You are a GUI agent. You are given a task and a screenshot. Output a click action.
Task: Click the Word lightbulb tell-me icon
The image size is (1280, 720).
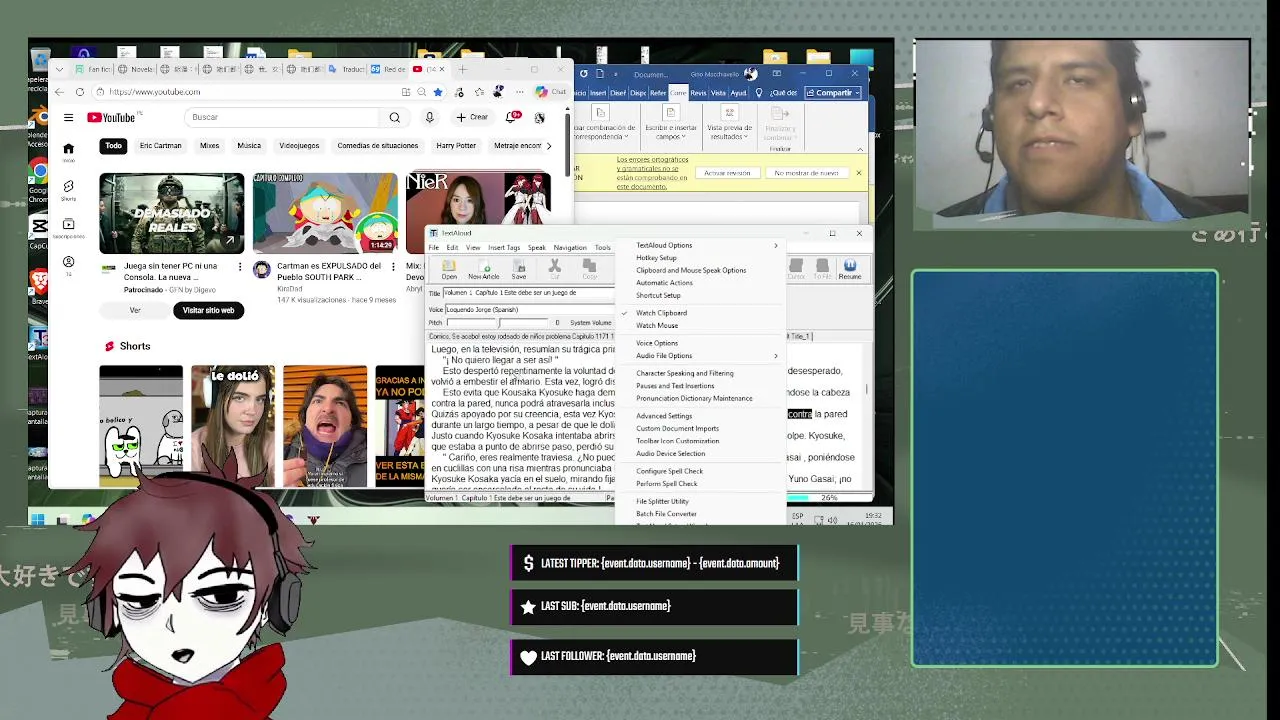(759, 93)
